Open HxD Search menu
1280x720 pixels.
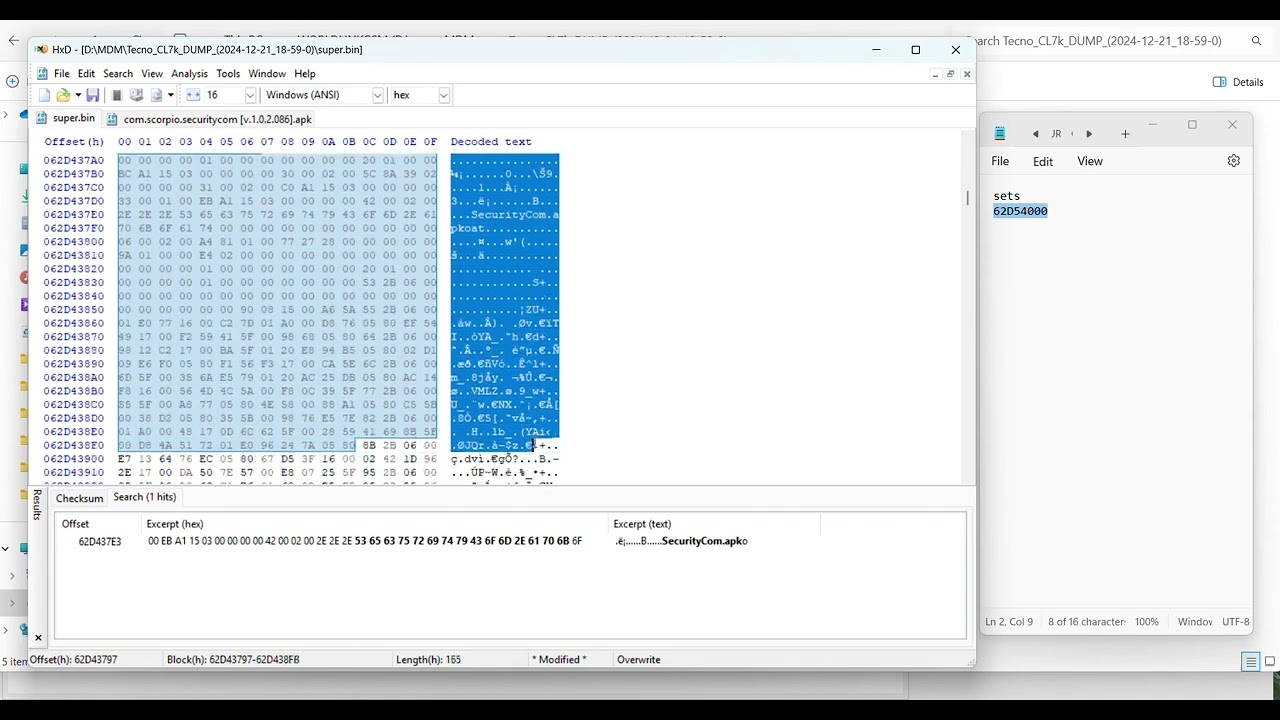[118, 74]
